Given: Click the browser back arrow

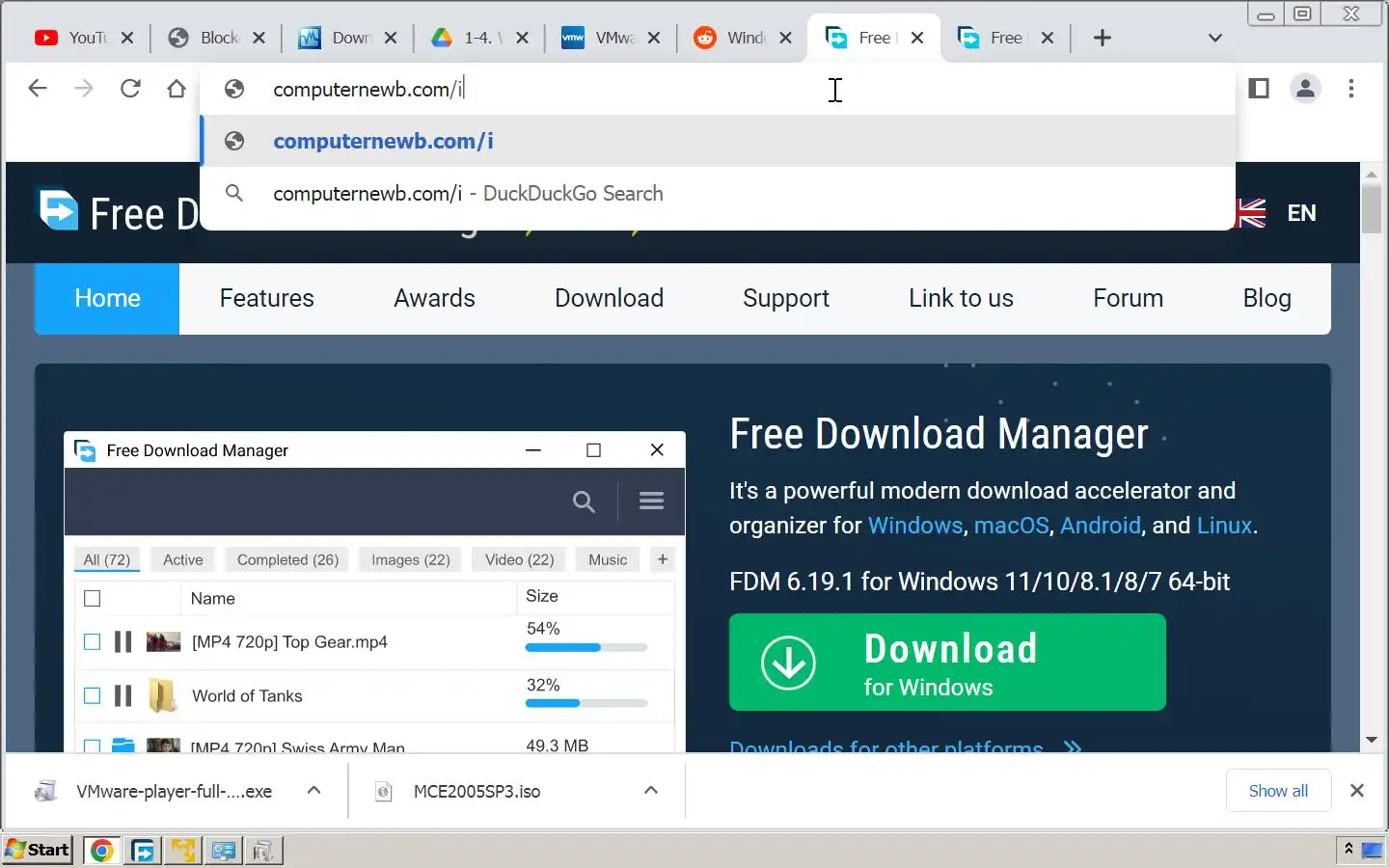Looking at the screenshot, I should (x=38, y=89).
